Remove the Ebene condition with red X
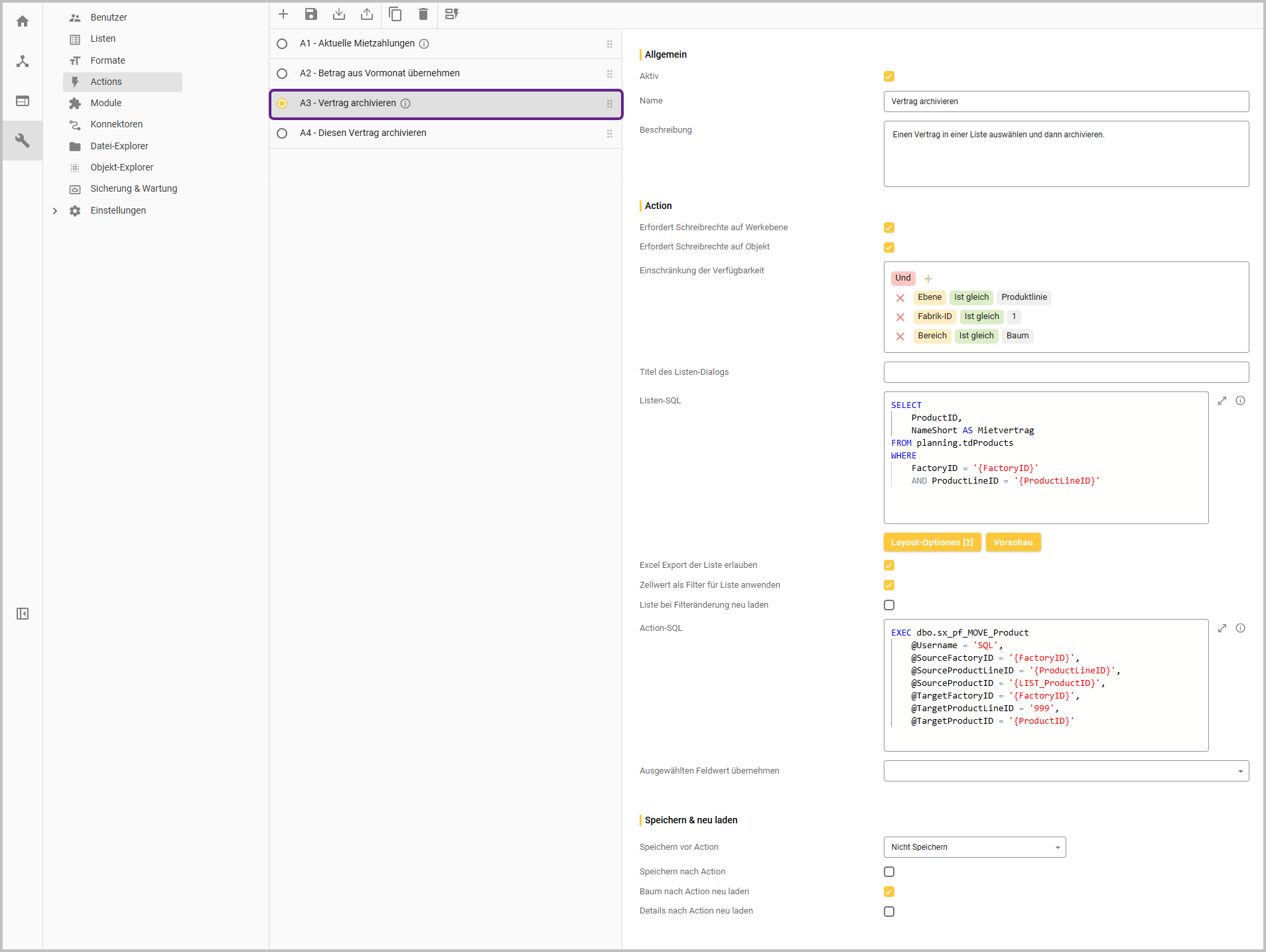Screen dimensions: 1266x952 tap(900, 298)
